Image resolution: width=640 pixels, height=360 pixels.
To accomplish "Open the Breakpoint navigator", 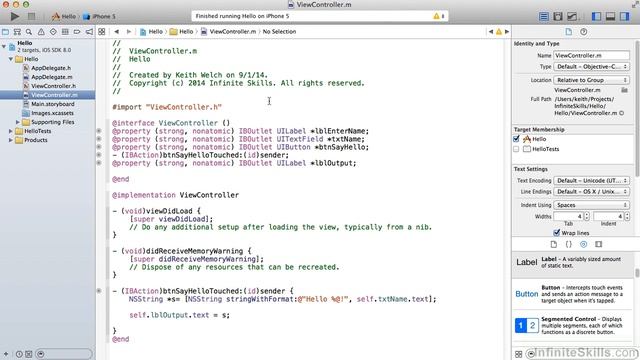I will pyautogui.click(x=77, y=31).
